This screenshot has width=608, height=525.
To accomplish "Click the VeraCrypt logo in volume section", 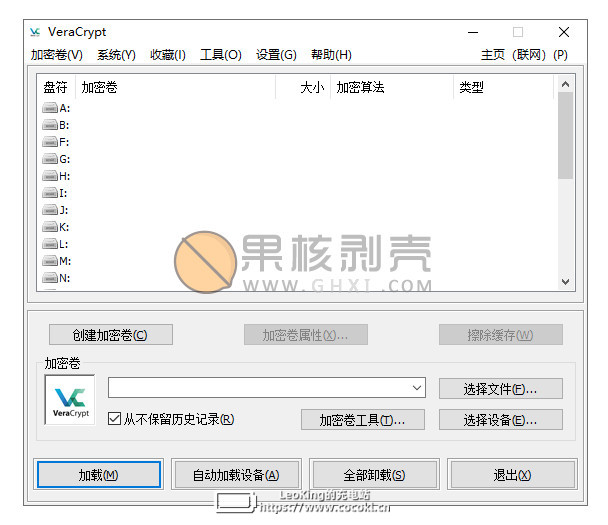I will (70, 400).
